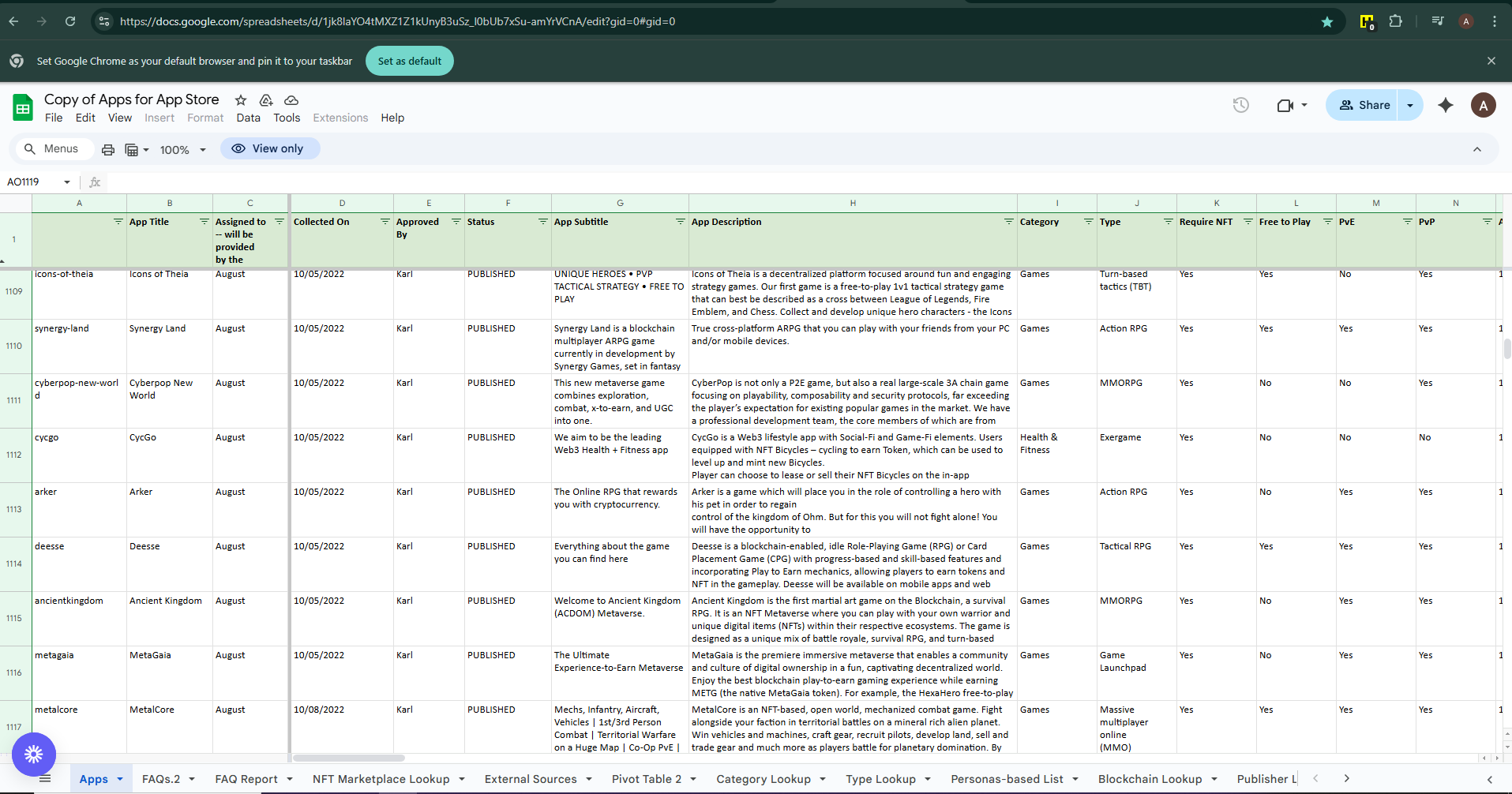Image resolution: width=1512 pixels, height=794 pixels.
Task: Open the Data menu
Action: pyautogui.click(x=248, y=118)
